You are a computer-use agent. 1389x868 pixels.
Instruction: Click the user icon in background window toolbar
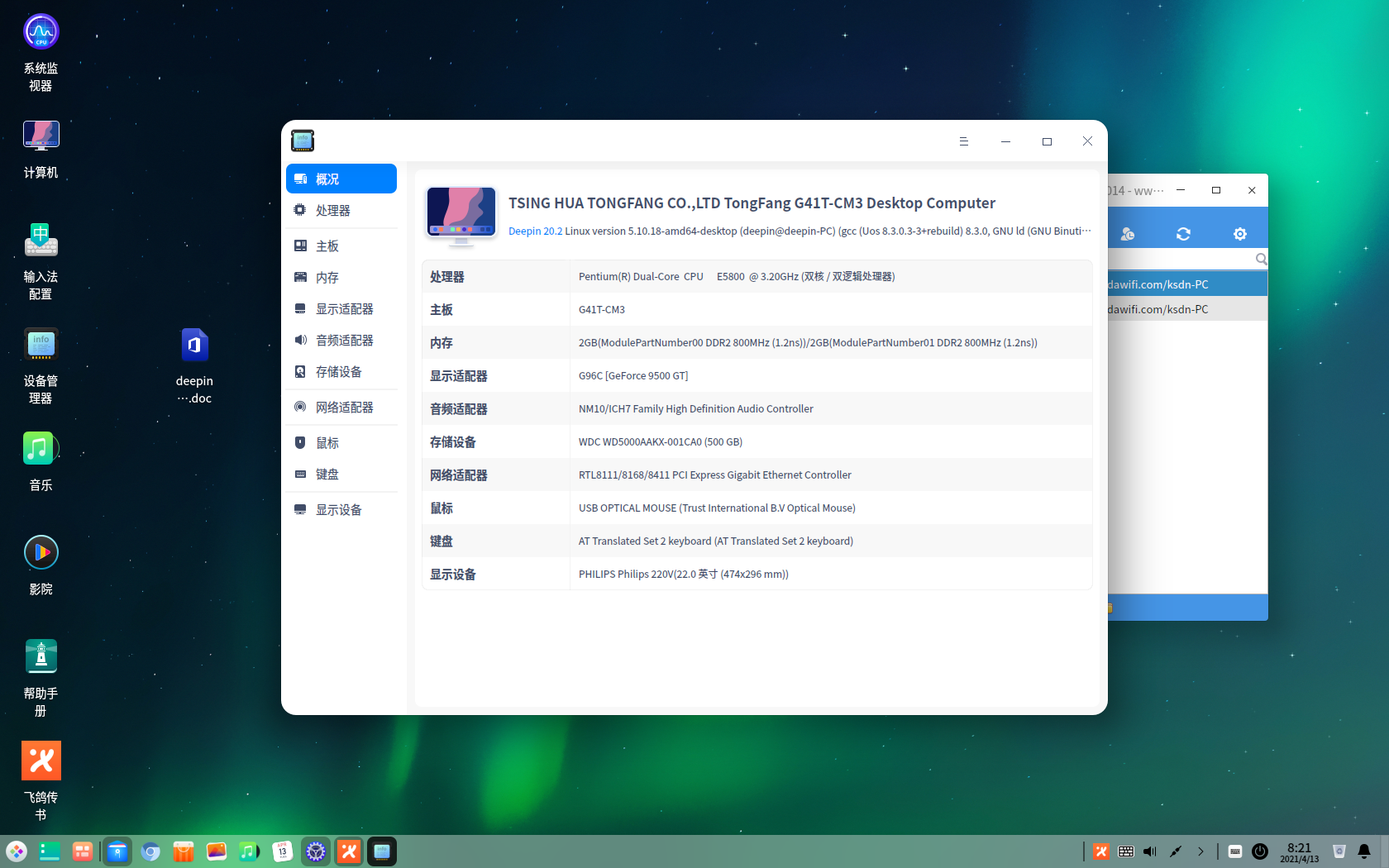pos(1127,234)
